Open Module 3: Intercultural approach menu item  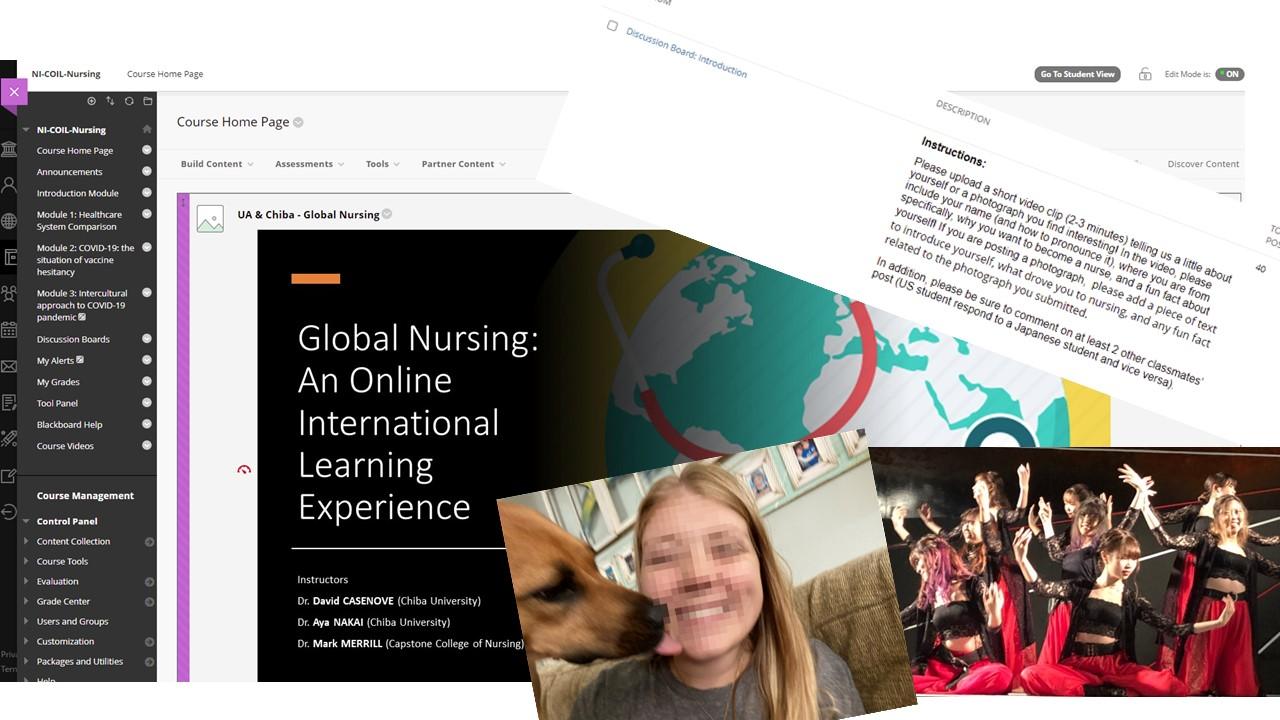tap(82, 305)
